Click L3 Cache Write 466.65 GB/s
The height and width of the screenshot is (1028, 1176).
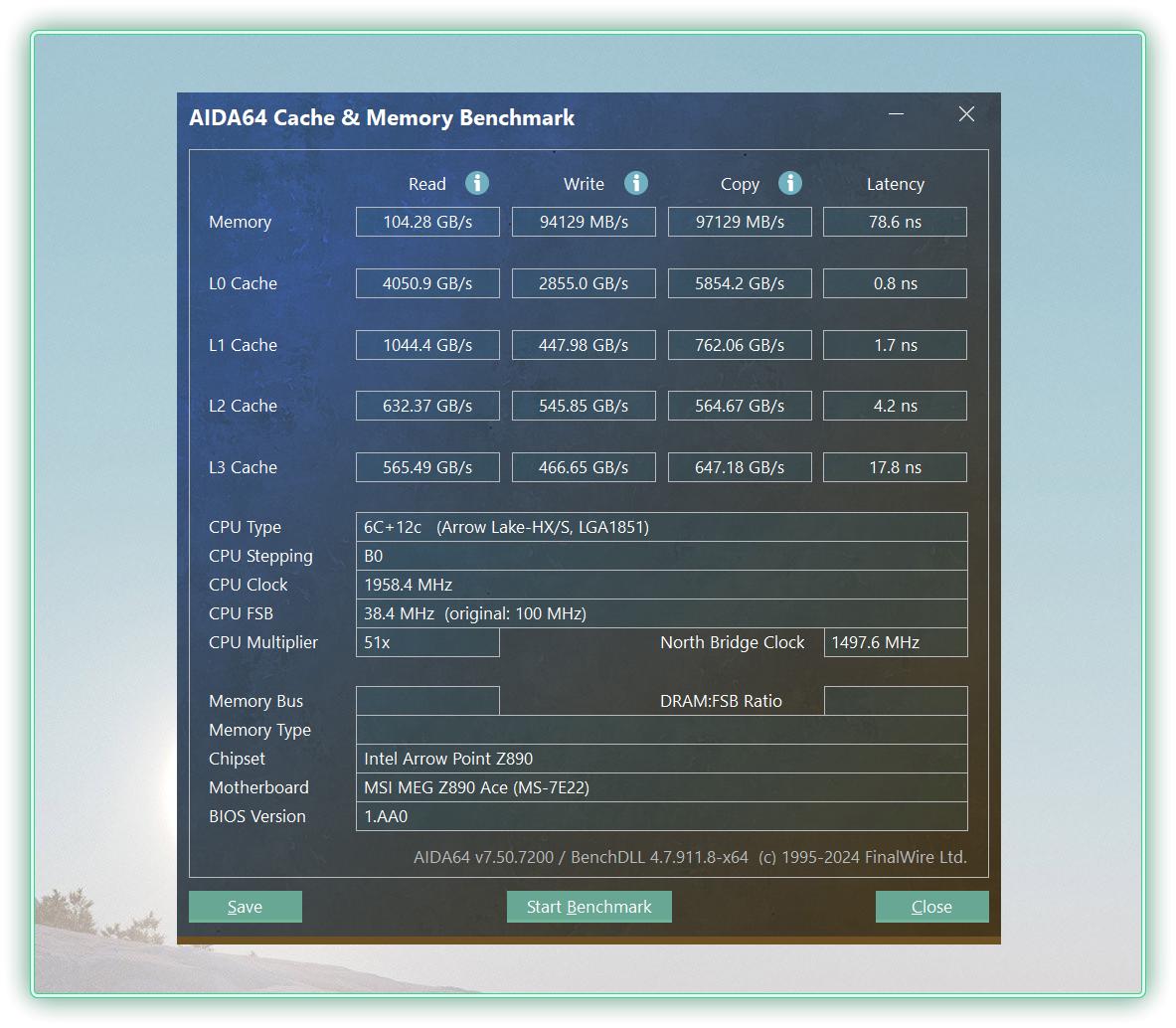[x=584, y=467]
